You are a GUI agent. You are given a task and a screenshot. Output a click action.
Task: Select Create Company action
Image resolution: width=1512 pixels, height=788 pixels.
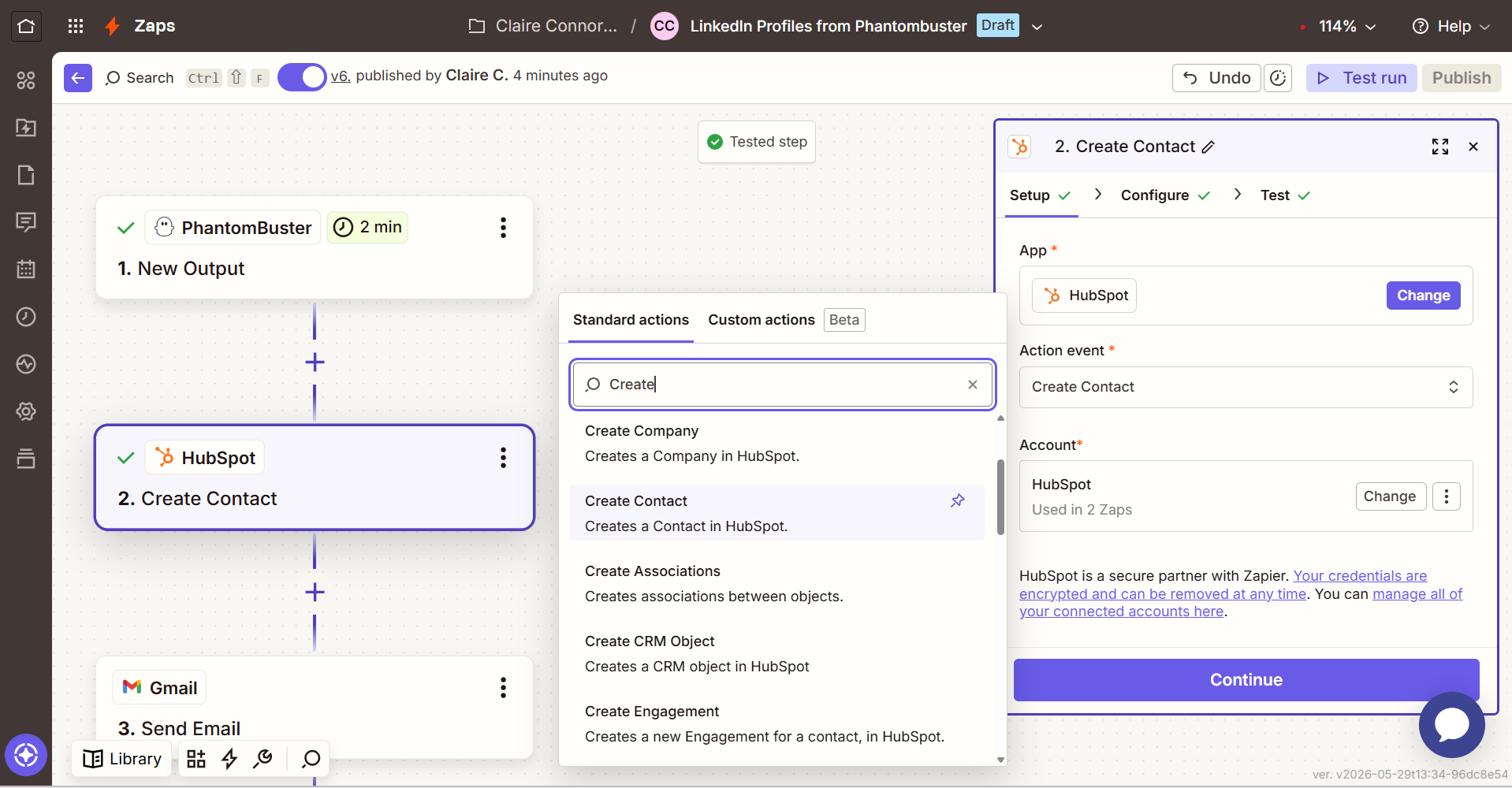point(776,444)
